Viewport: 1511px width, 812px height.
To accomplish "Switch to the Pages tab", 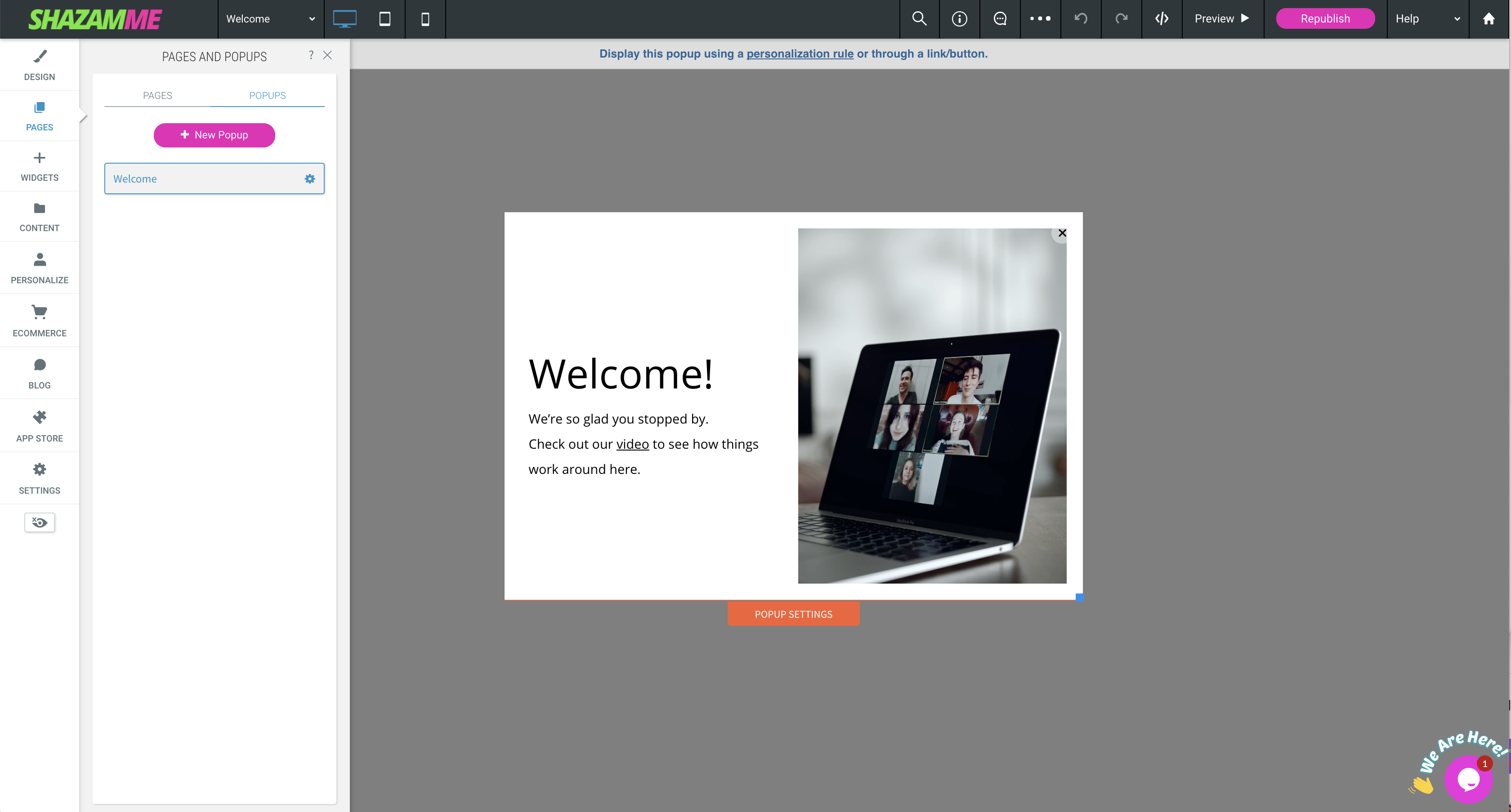I will [157, 96].
